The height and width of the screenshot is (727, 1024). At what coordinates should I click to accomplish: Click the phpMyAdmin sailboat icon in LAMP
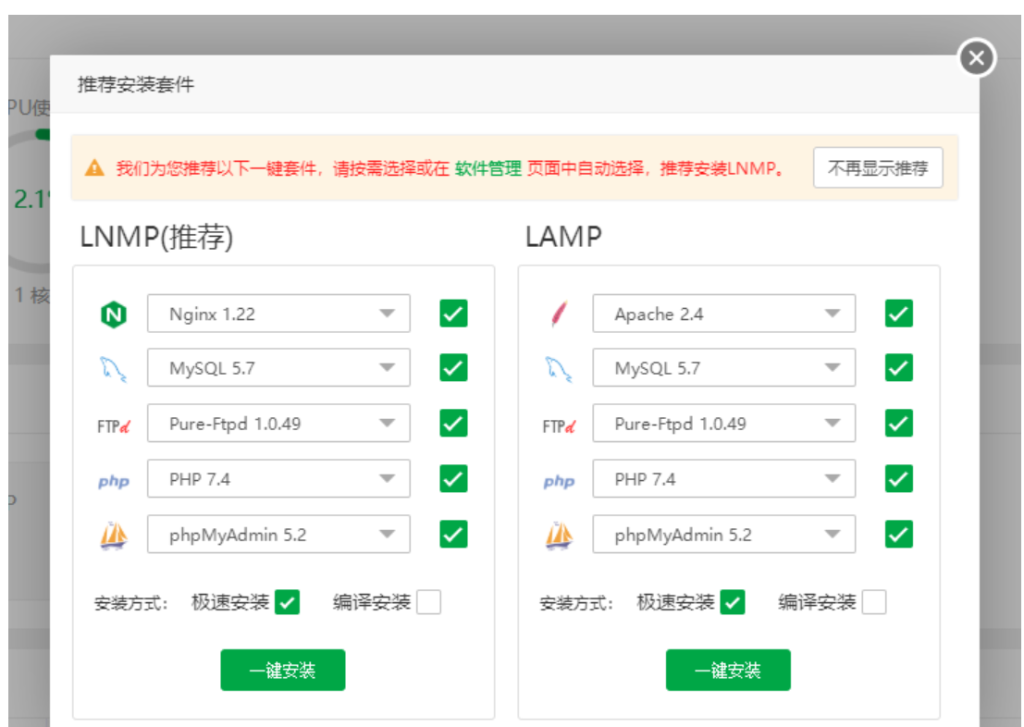[x=558, y=536]
